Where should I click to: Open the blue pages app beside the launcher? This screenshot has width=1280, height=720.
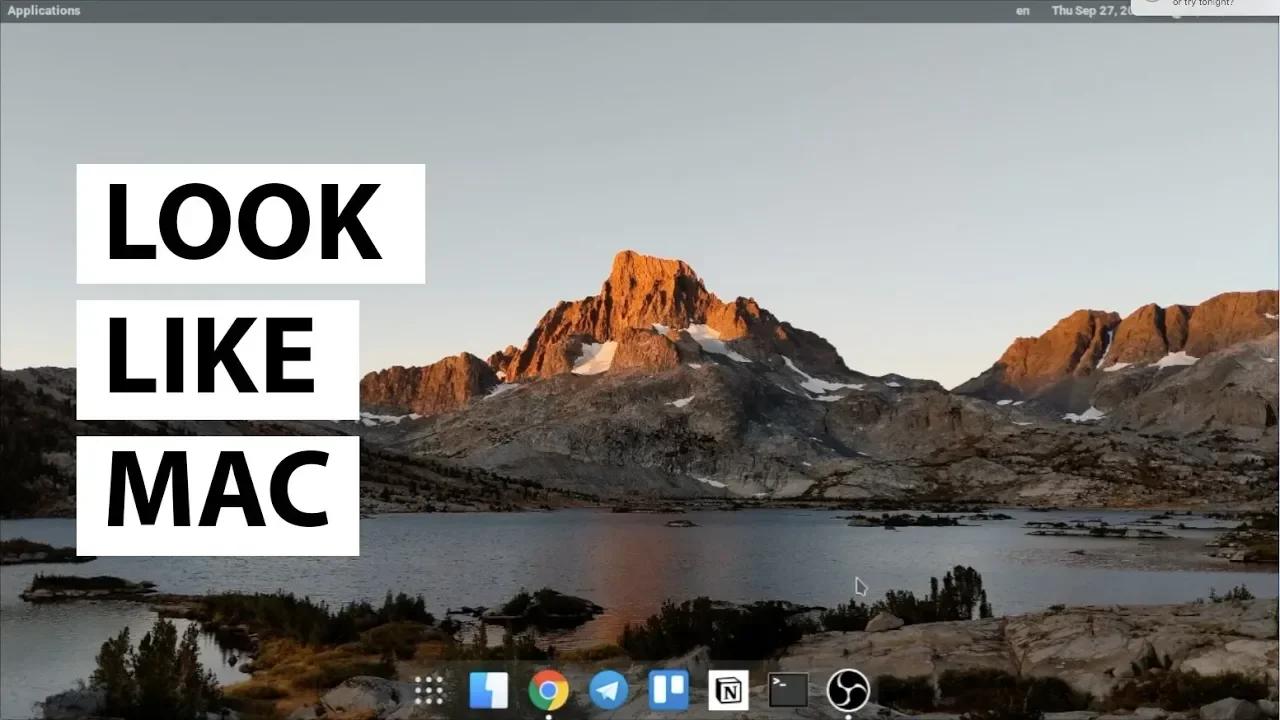pyautogui.click(x=489, y=689)
